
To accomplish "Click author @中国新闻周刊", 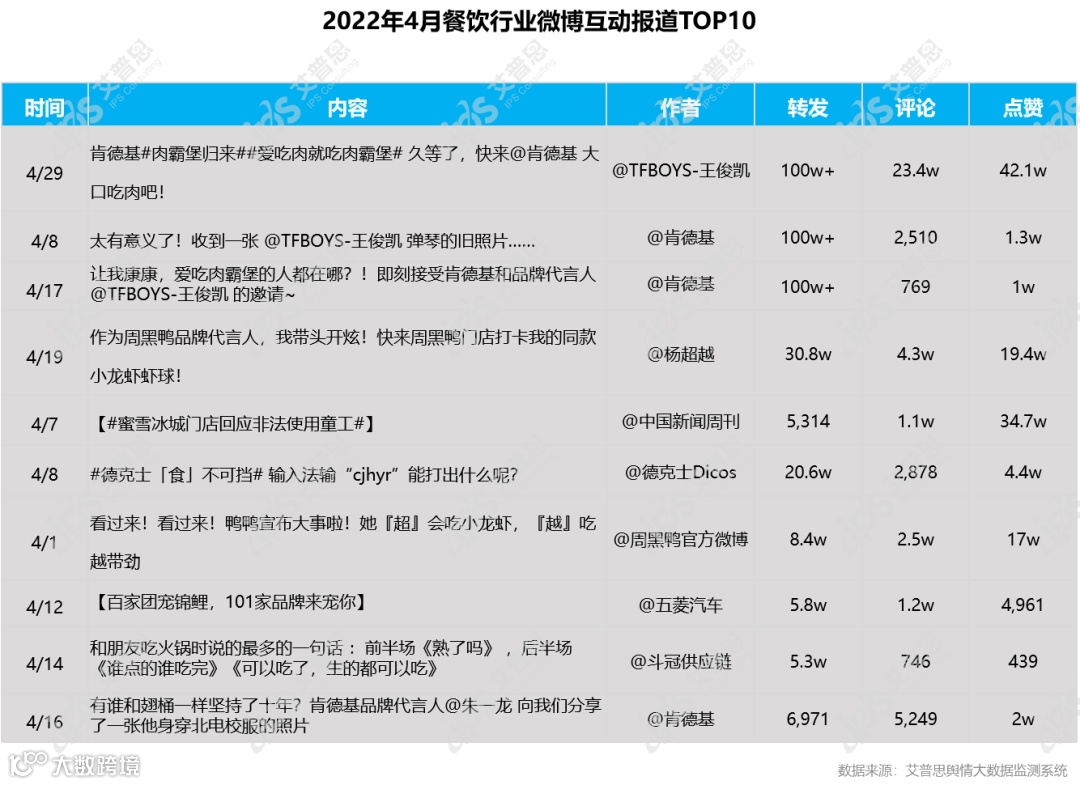I will (x=681, y=421).
